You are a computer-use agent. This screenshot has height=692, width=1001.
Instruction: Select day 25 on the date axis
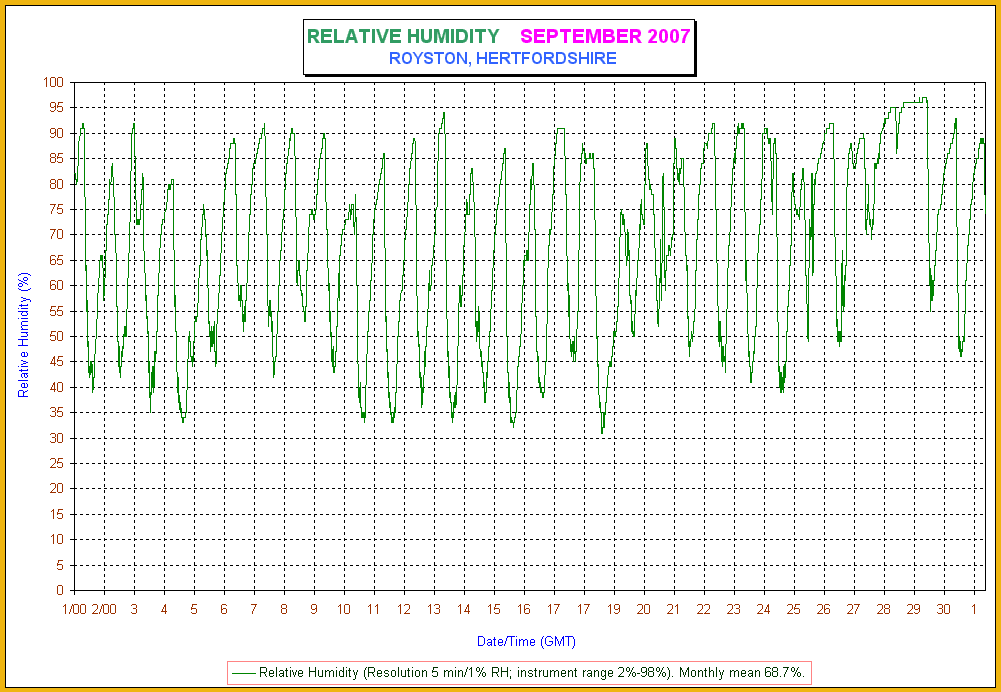click(793, 609)
